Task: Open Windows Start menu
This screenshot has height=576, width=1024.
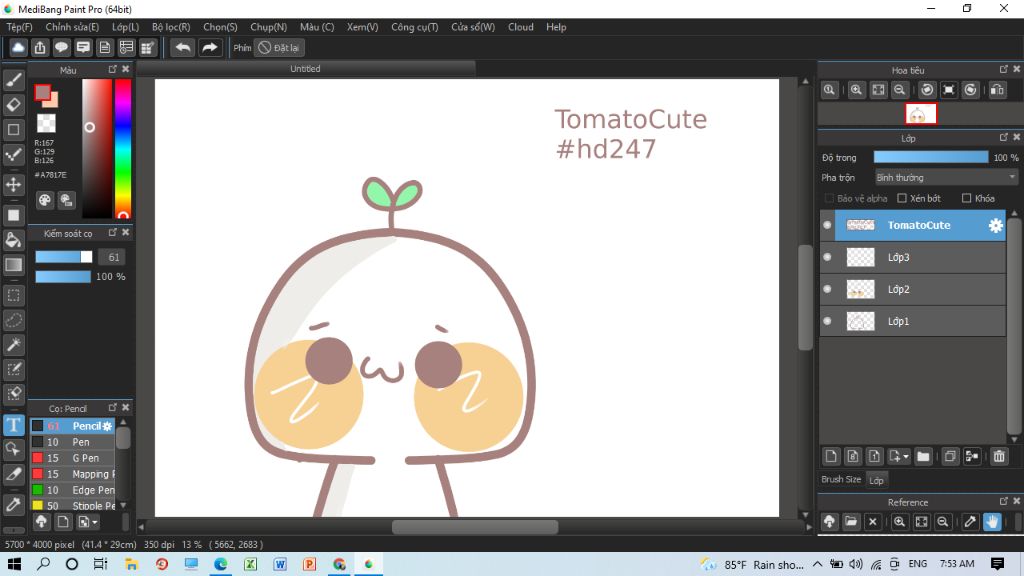Action: tap(14, 564)
